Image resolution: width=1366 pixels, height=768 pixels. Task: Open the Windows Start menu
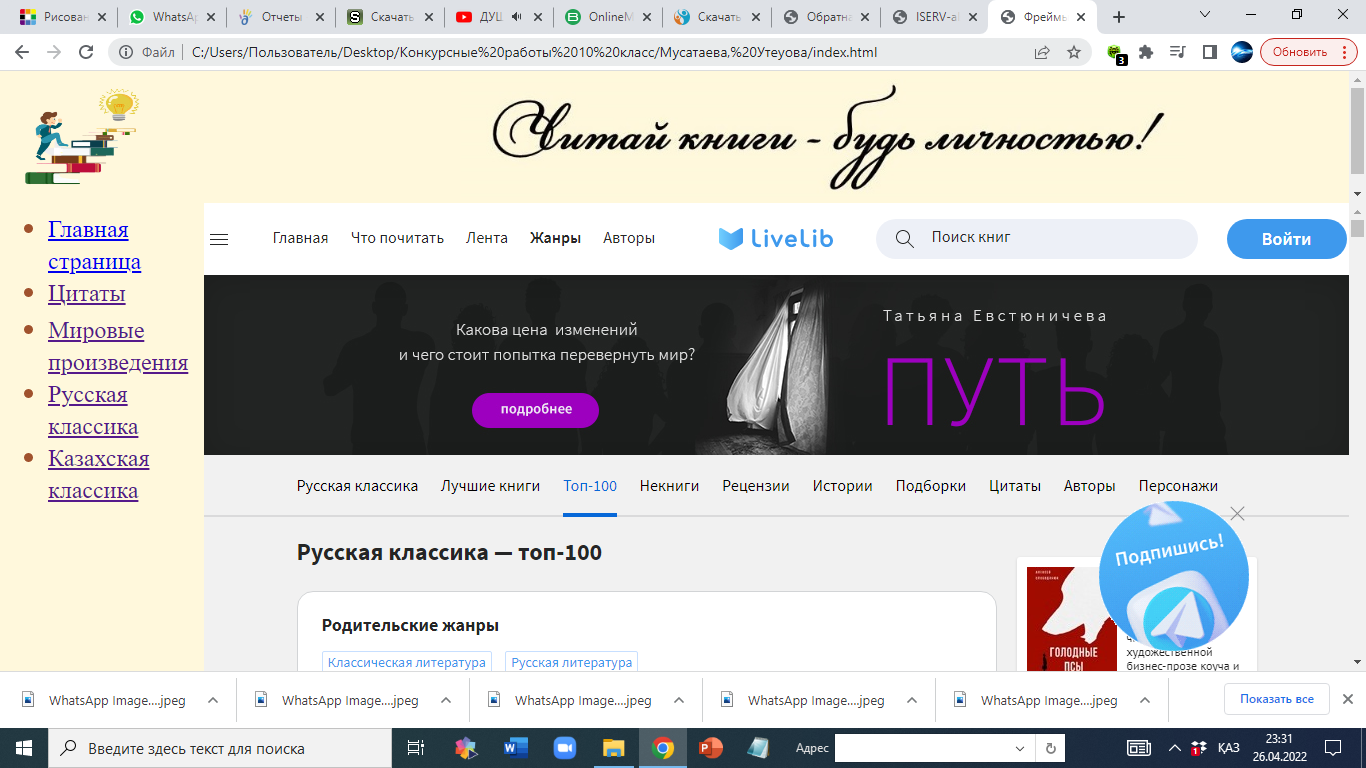(23, 747)
